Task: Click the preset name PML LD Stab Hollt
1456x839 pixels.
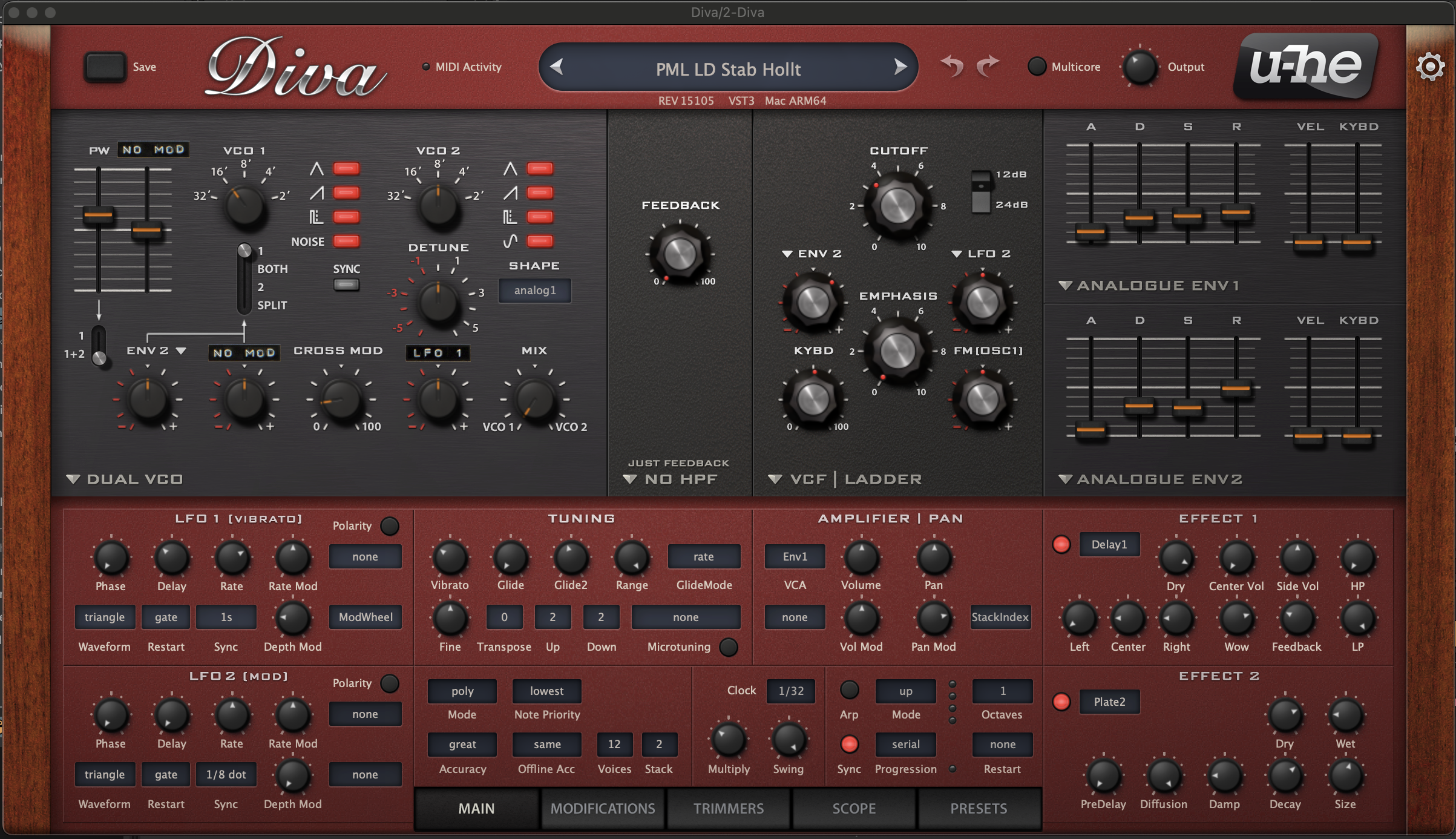Action: point(728,69)
